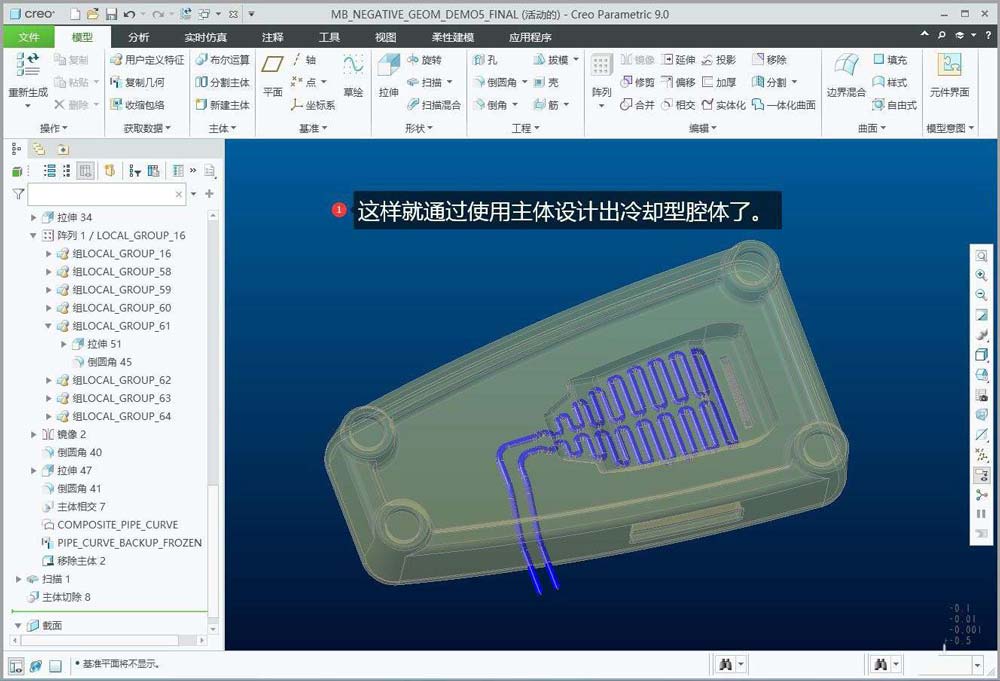
Task: Open the 扫描 (Sweep) dropdown arrow
Action: (450, 82)
